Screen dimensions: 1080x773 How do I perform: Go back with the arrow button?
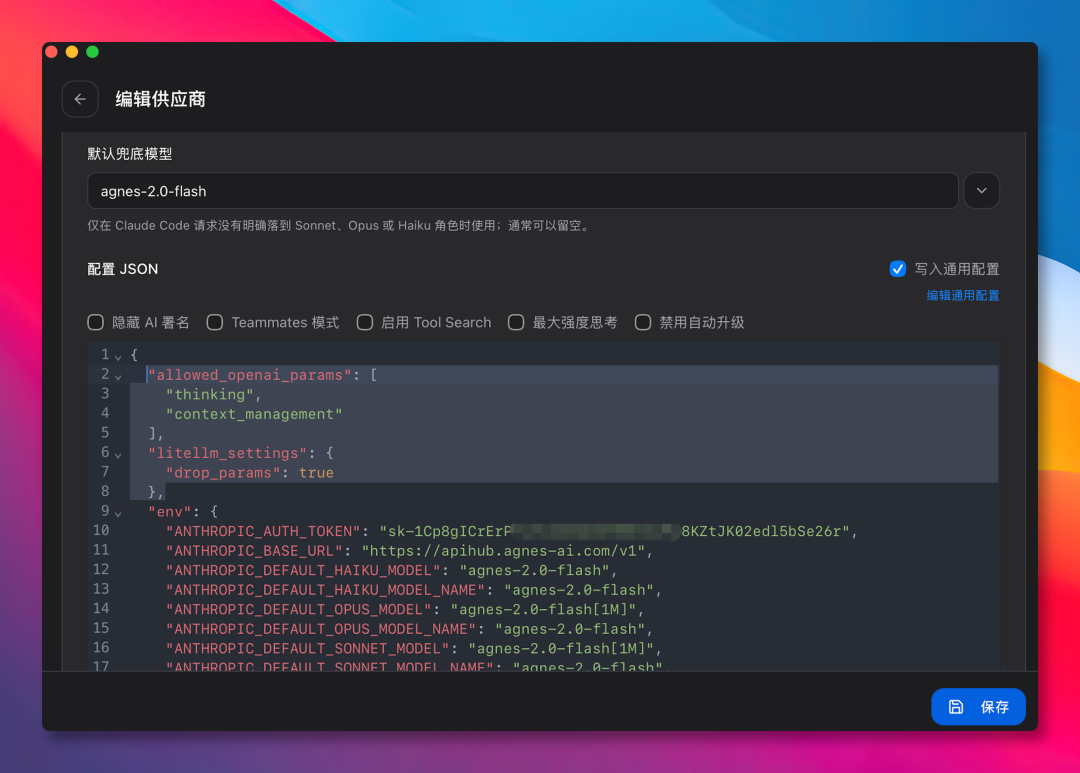(x=80, y=99)
